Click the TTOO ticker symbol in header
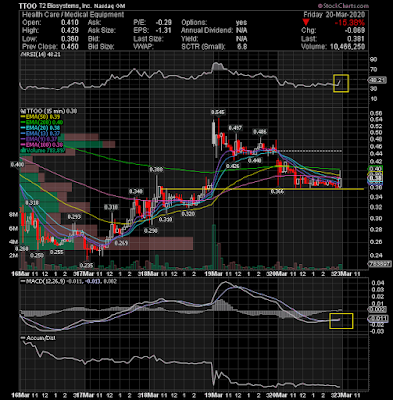The height and width of the screenshot is (400, 393). pyautogui.click(x=29, y=6)
